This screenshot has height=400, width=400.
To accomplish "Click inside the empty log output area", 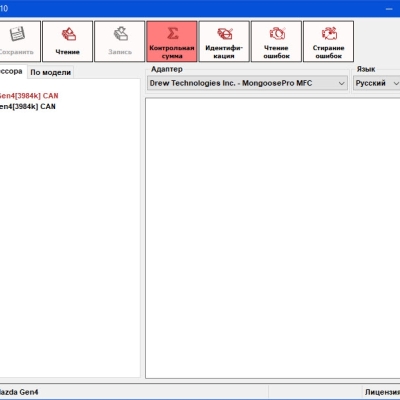I will [x=273, y=238].
